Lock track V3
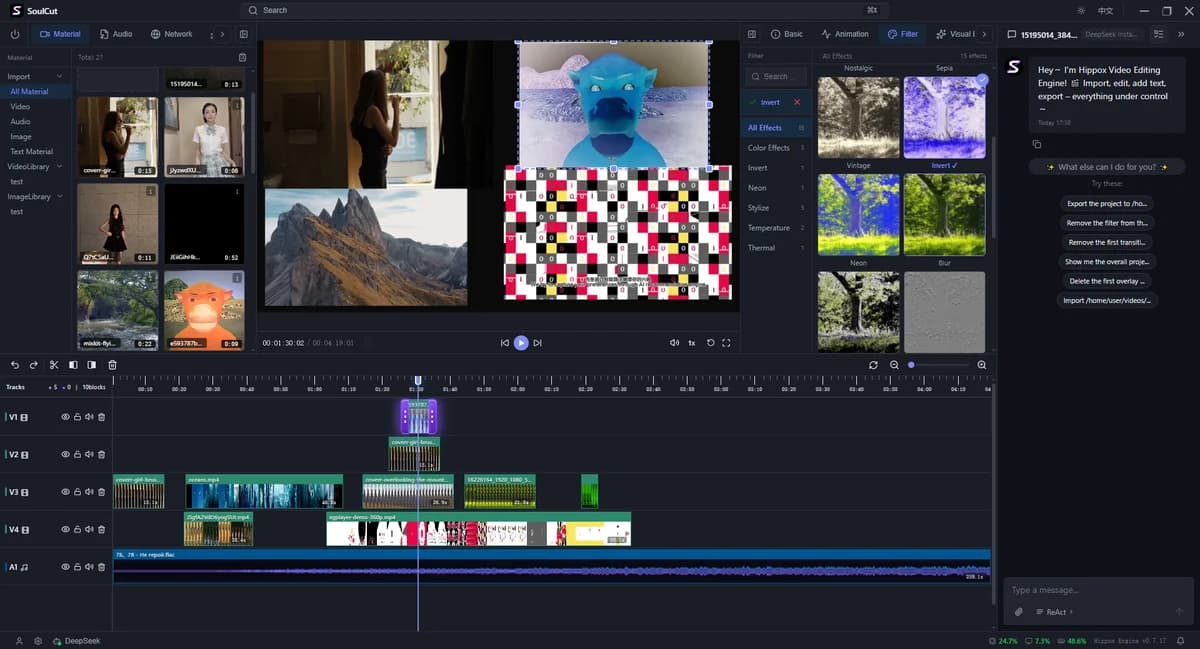The image size is (1200, 649). (x=78, y=492)
